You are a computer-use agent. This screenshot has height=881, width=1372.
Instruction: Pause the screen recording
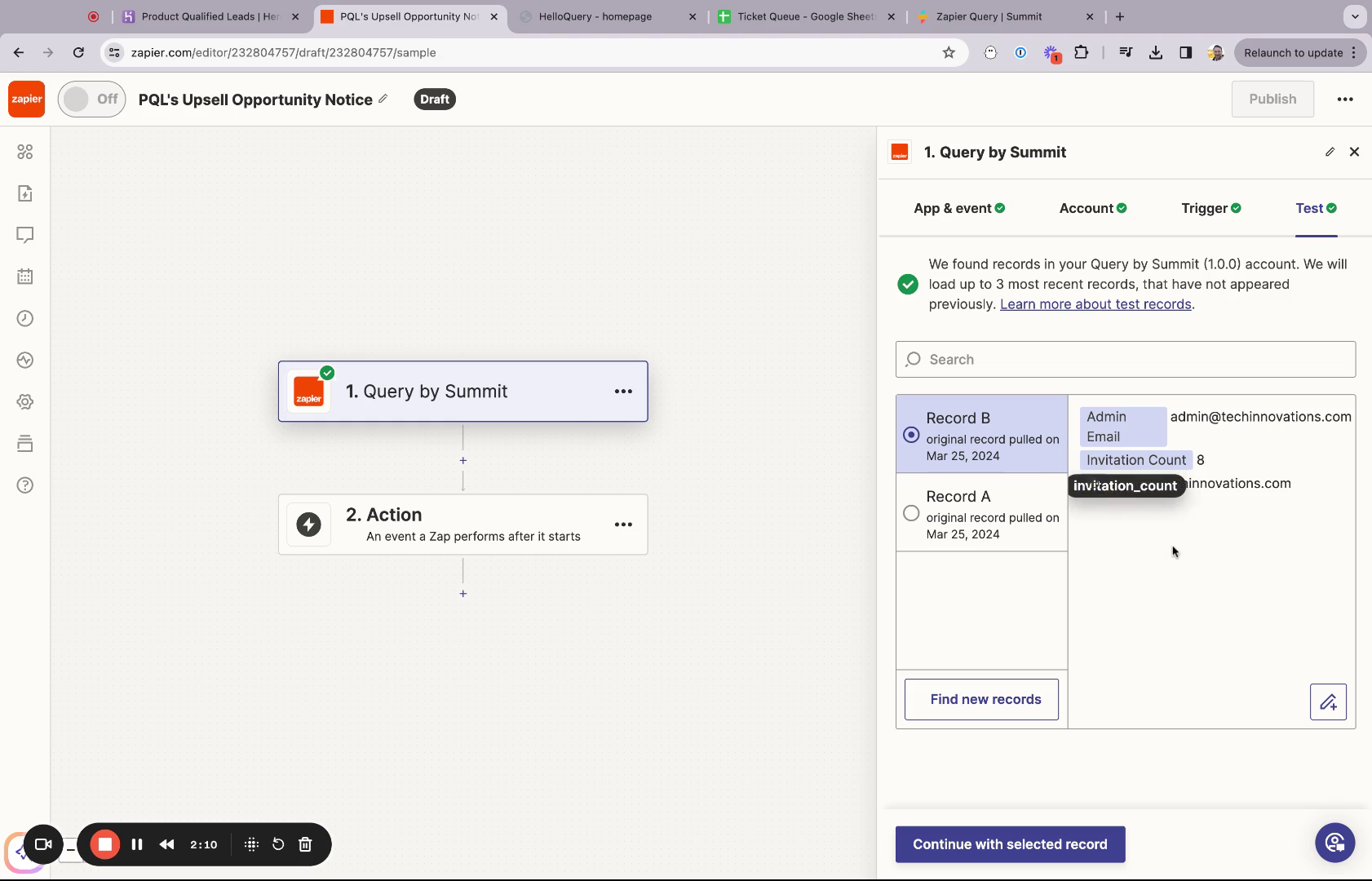click(137, 844)
